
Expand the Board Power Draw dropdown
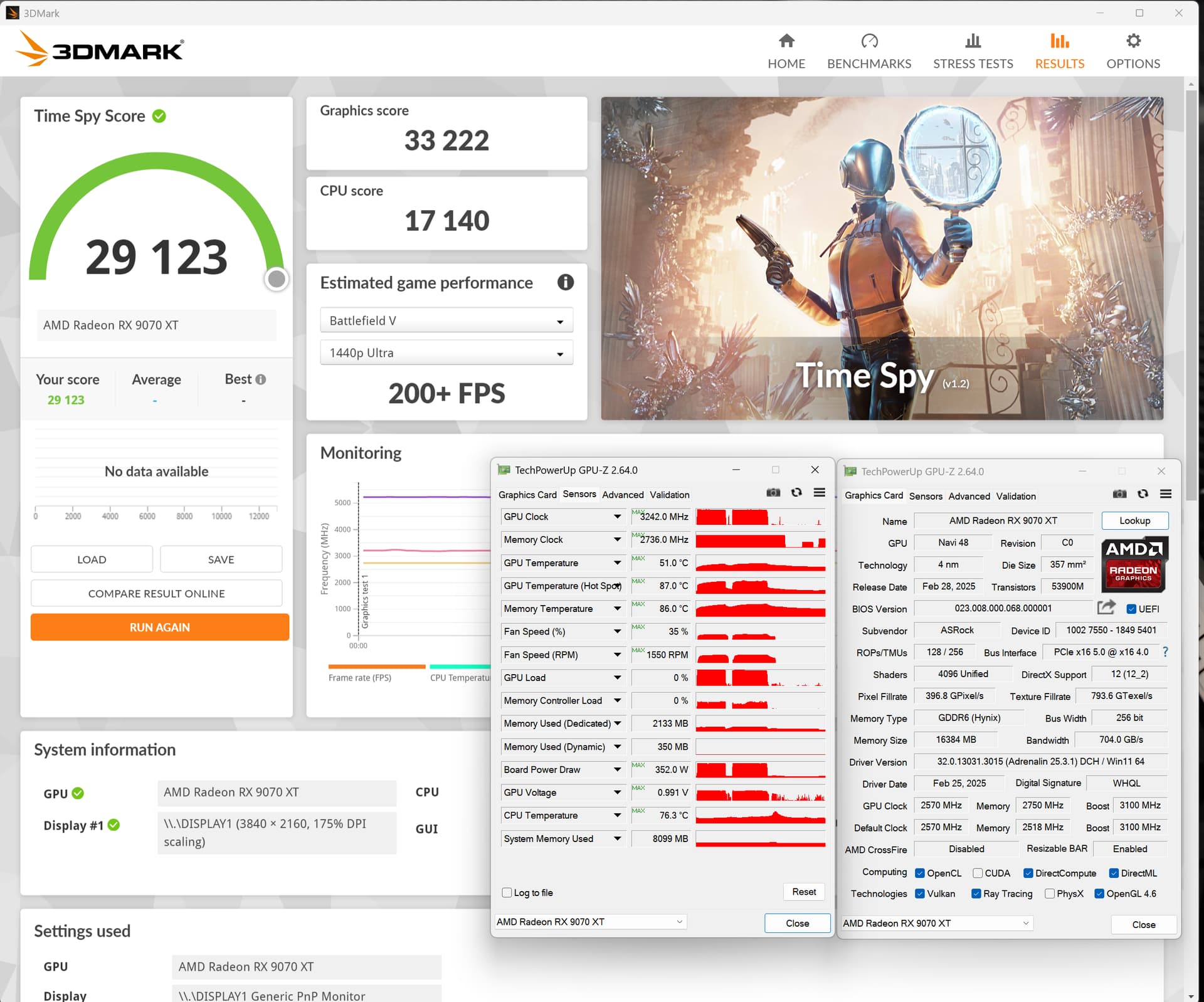coord(617,769)
